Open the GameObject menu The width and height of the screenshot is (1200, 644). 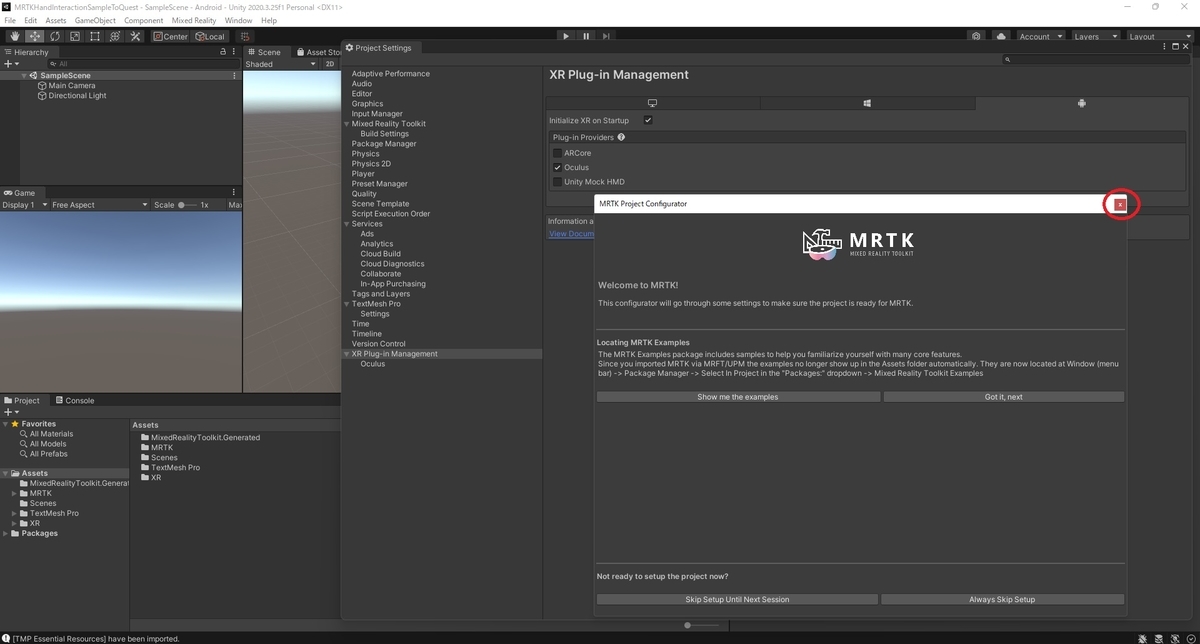94,19
